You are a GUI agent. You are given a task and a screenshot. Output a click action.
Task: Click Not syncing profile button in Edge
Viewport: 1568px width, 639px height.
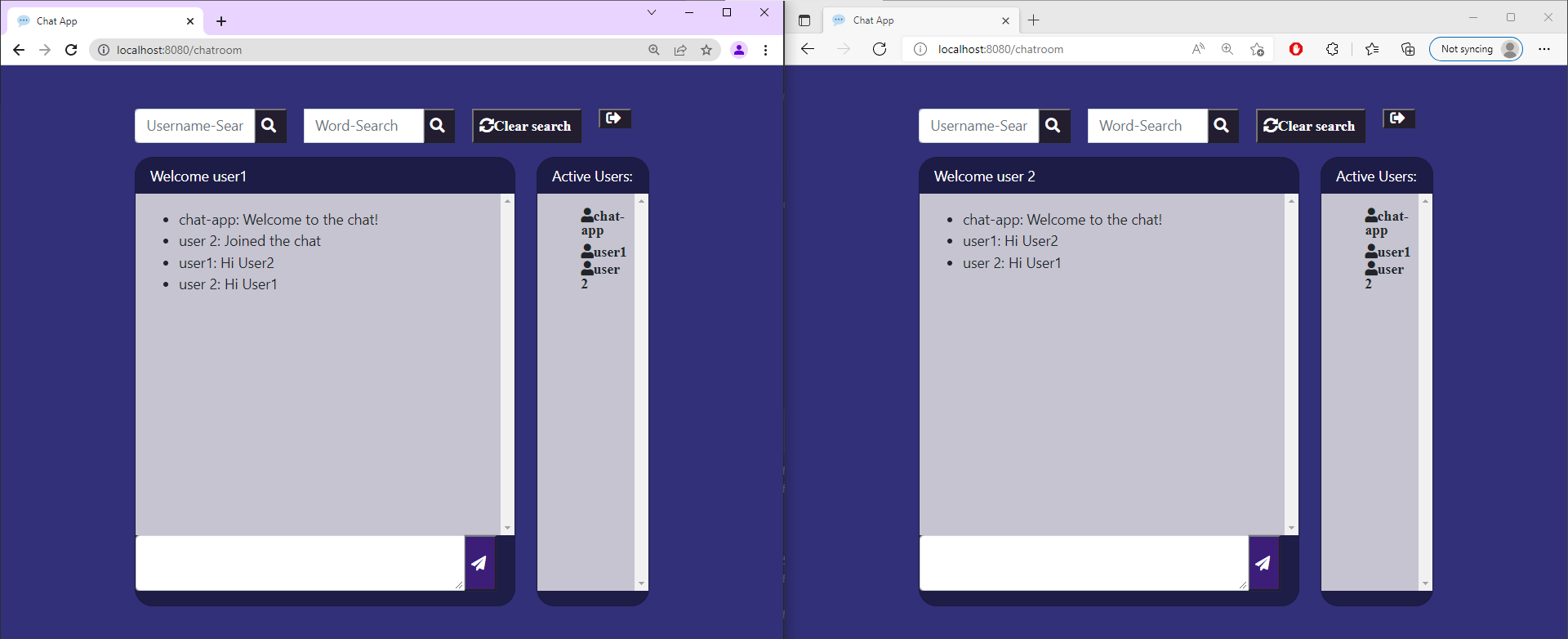click(1476, 49)
